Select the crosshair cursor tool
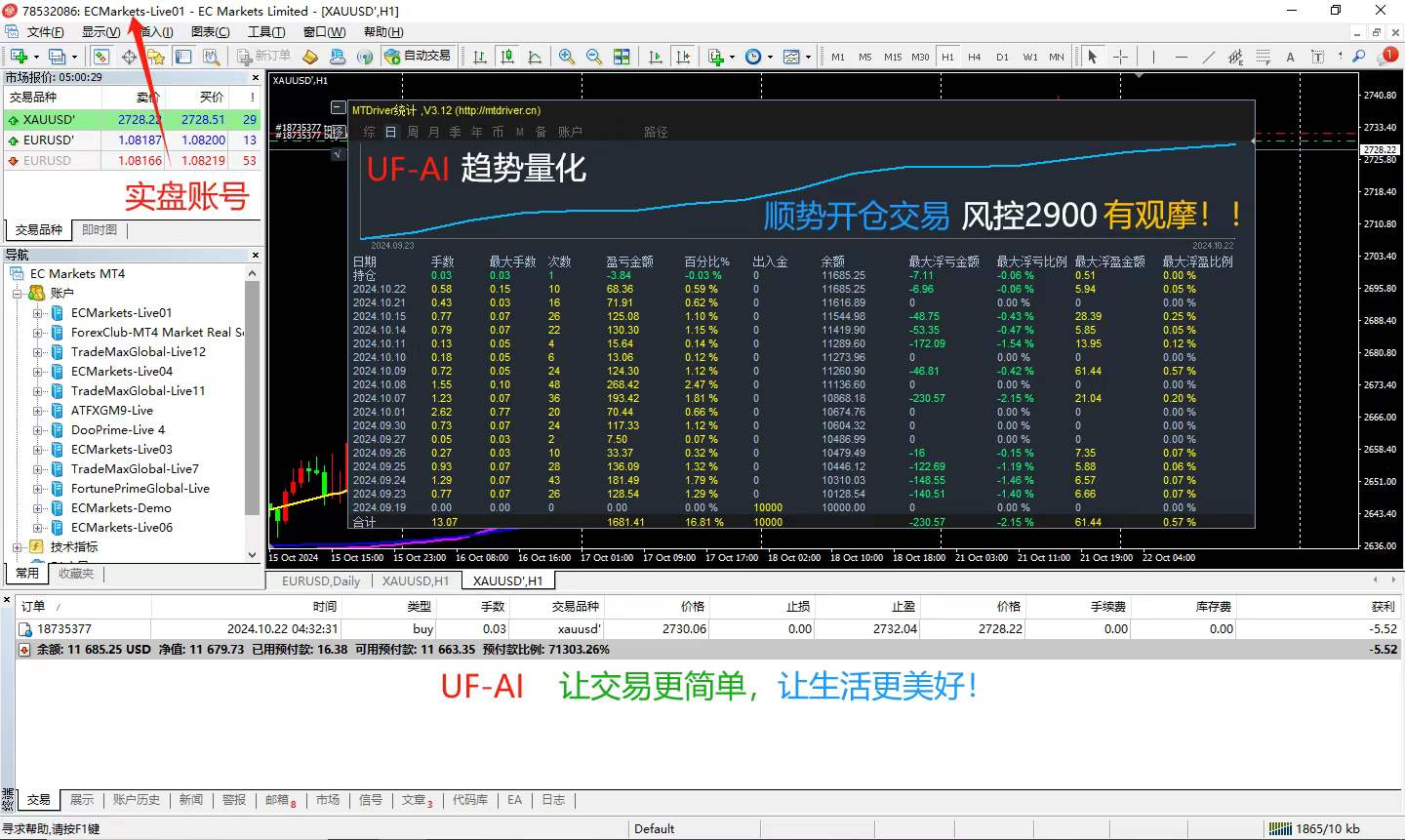The height and width of the screenshot is (840, 1405). (x=1120, y=56)
